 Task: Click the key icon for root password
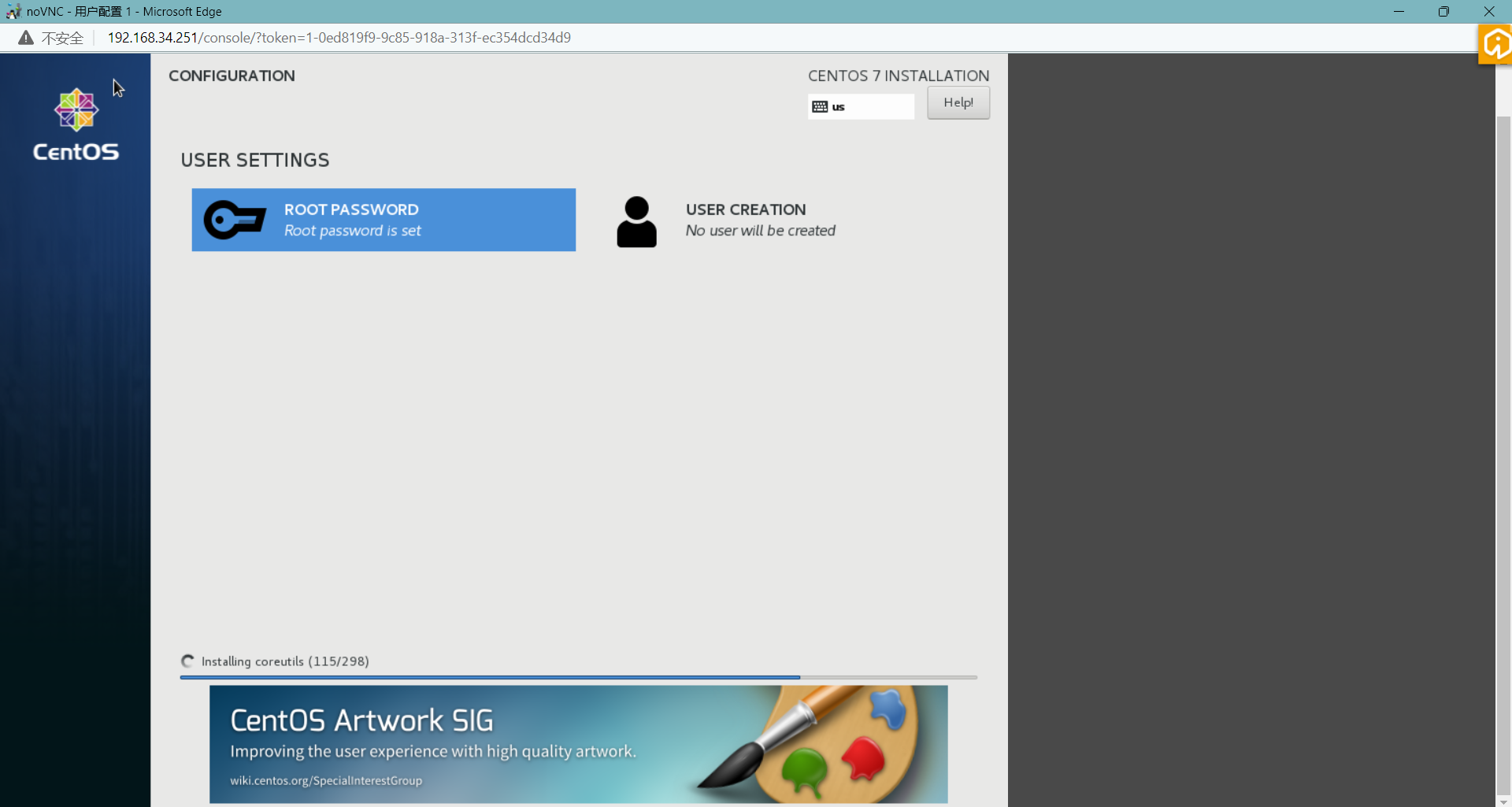(x=235, y=220)
